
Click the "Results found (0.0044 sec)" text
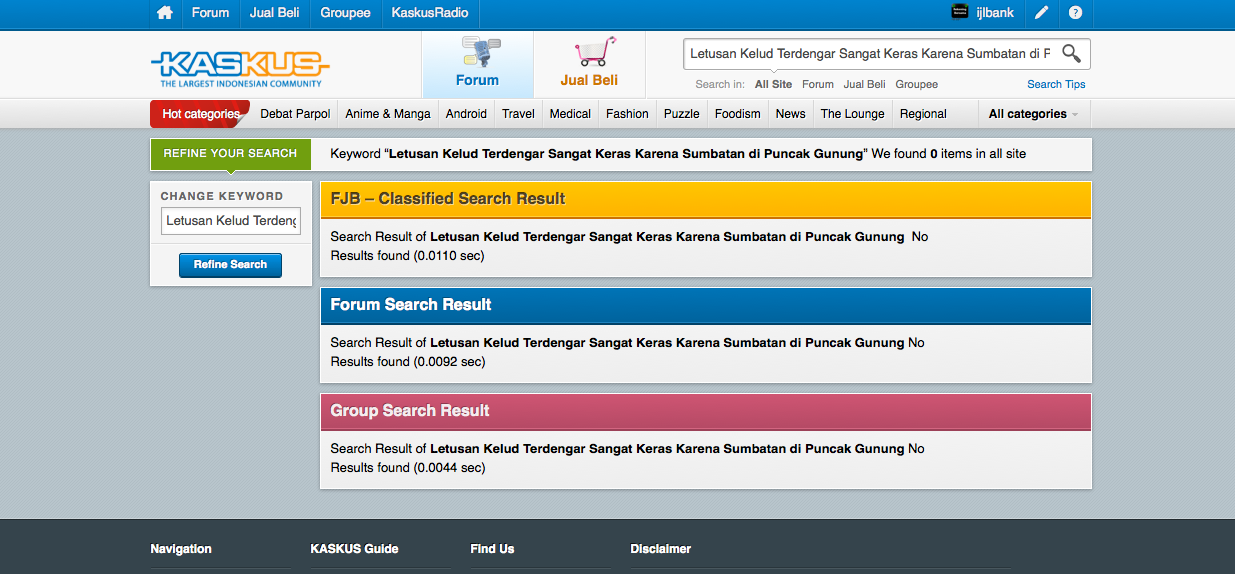coord(408,468)
